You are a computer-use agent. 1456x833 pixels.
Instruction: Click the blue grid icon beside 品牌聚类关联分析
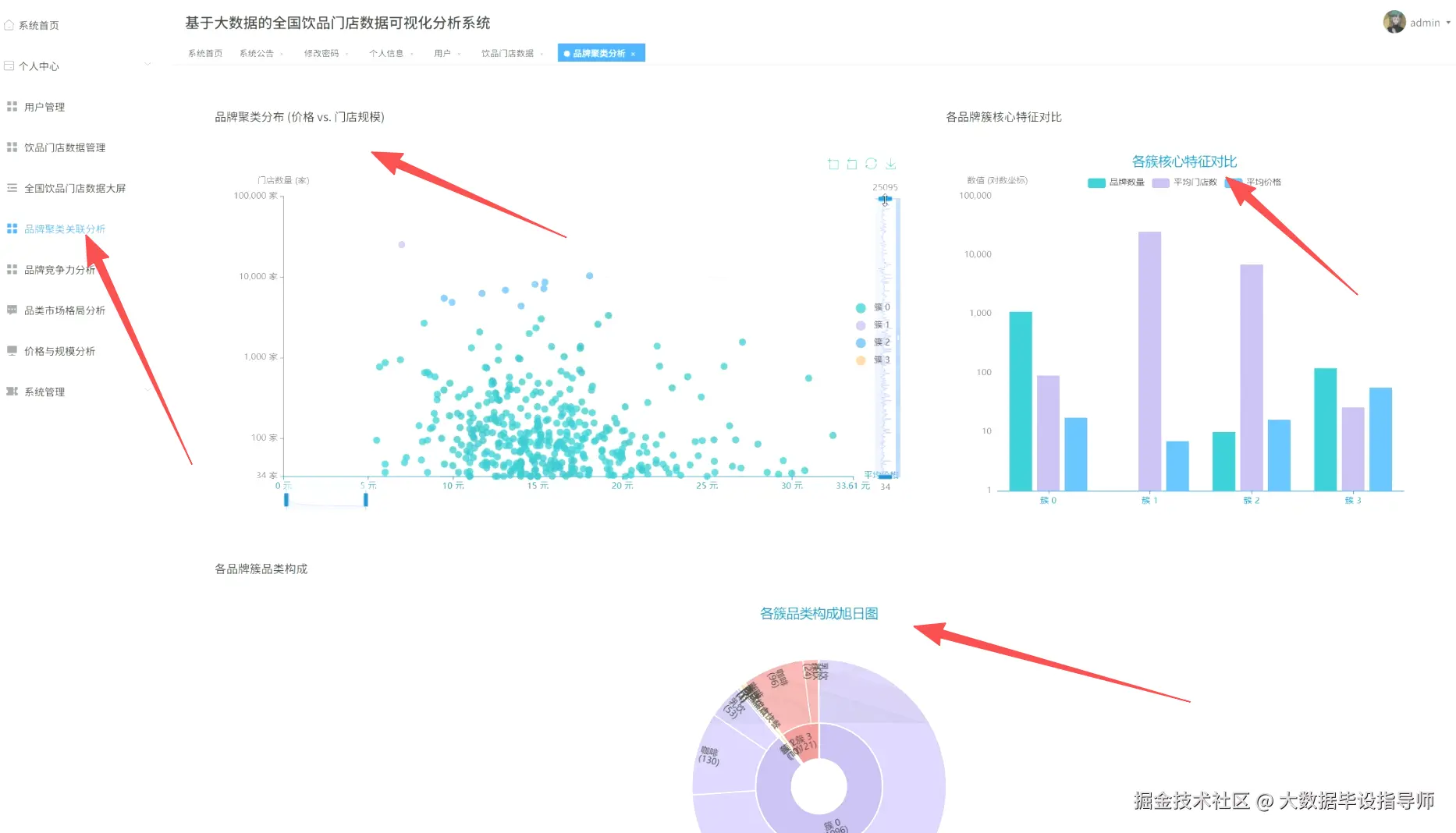[x=12, y=229]
